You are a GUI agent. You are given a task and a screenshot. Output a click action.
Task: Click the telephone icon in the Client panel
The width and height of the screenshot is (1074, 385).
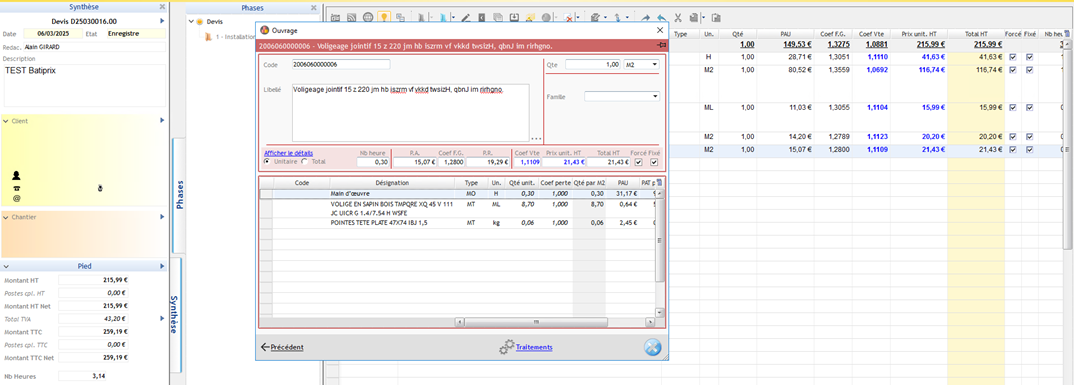16,187
